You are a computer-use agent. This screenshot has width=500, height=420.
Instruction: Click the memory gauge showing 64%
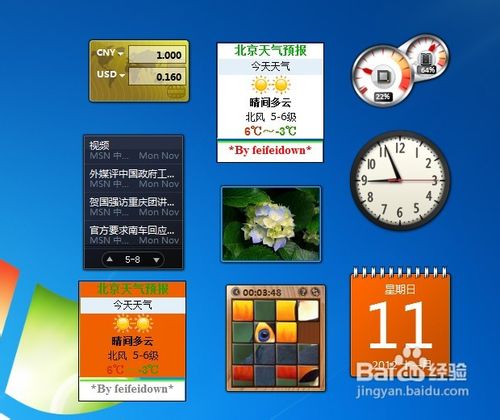click(428, 57)
